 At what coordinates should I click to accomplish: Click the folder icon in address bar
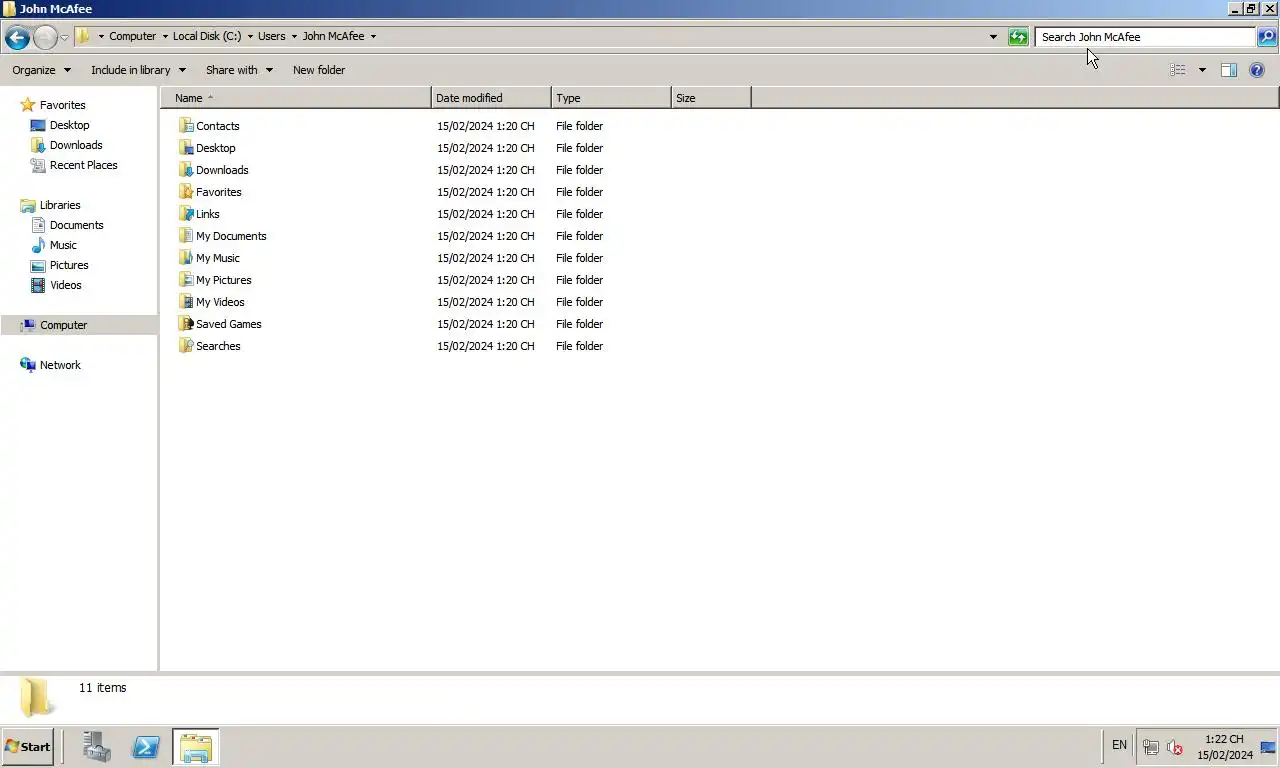pyautogui.click(x=84, y=36)
